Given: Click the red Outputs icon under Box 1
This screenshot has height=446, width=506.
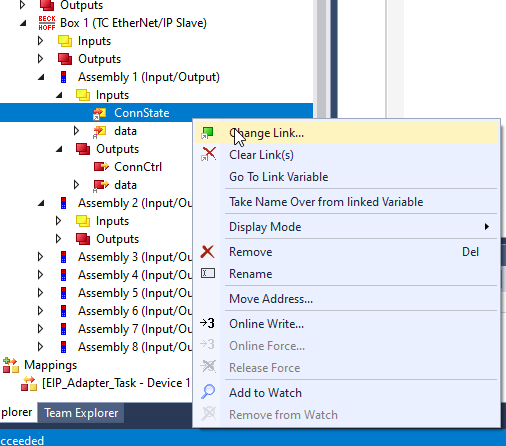Looking at the screenshot, I should point(65,59).
